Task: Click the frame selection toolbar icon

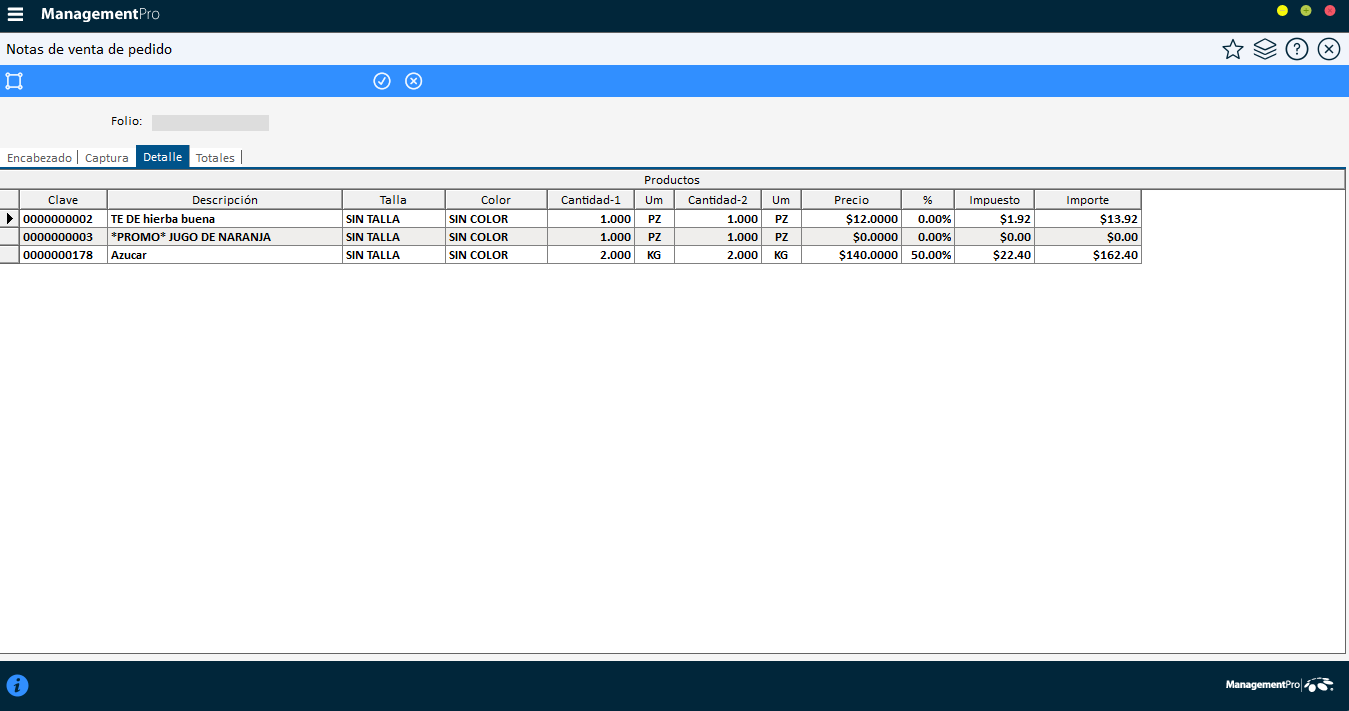Action: click(x=14, y=81)
